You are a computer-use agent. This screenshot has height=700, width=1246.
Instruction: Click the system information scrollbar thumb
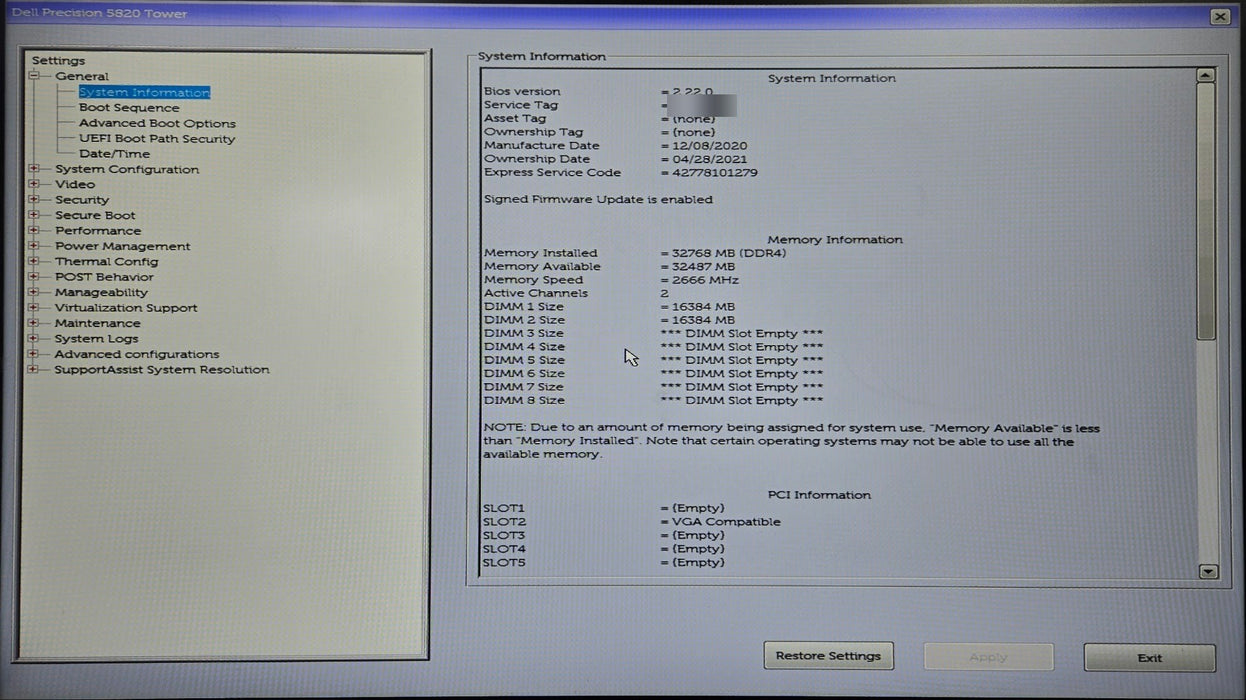tap(1206, 211)
